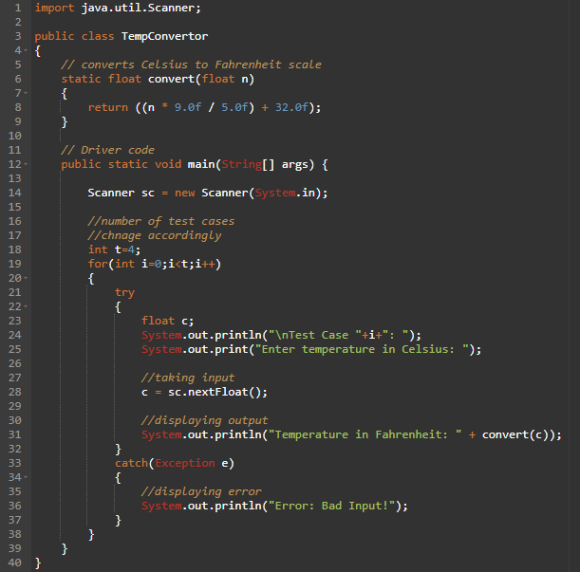Click the convert method name on line 6
This screenshot has width=580, height=572.
pyautogui.click(x=171, y=79)
